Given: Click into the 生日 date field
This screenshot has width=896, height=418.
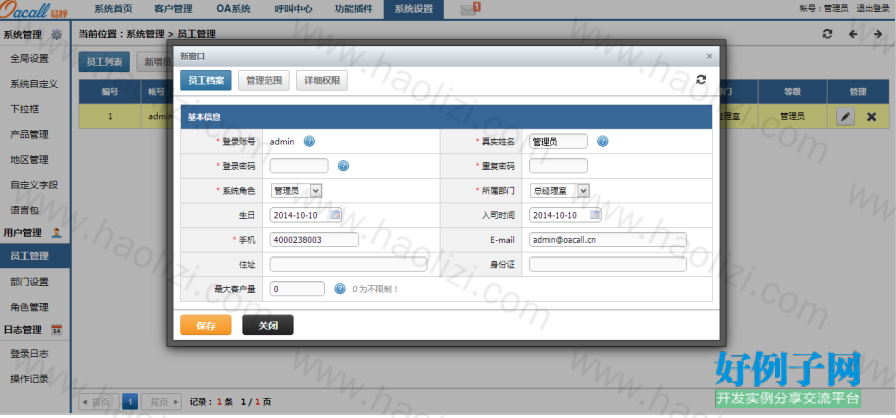Looking at the screenshot, I should click(306, 215).
